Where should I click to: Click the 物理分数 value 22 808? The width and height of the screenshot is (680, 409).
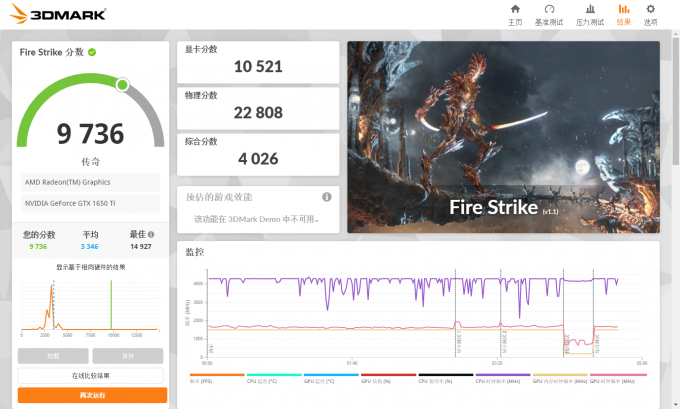point(258,113)
